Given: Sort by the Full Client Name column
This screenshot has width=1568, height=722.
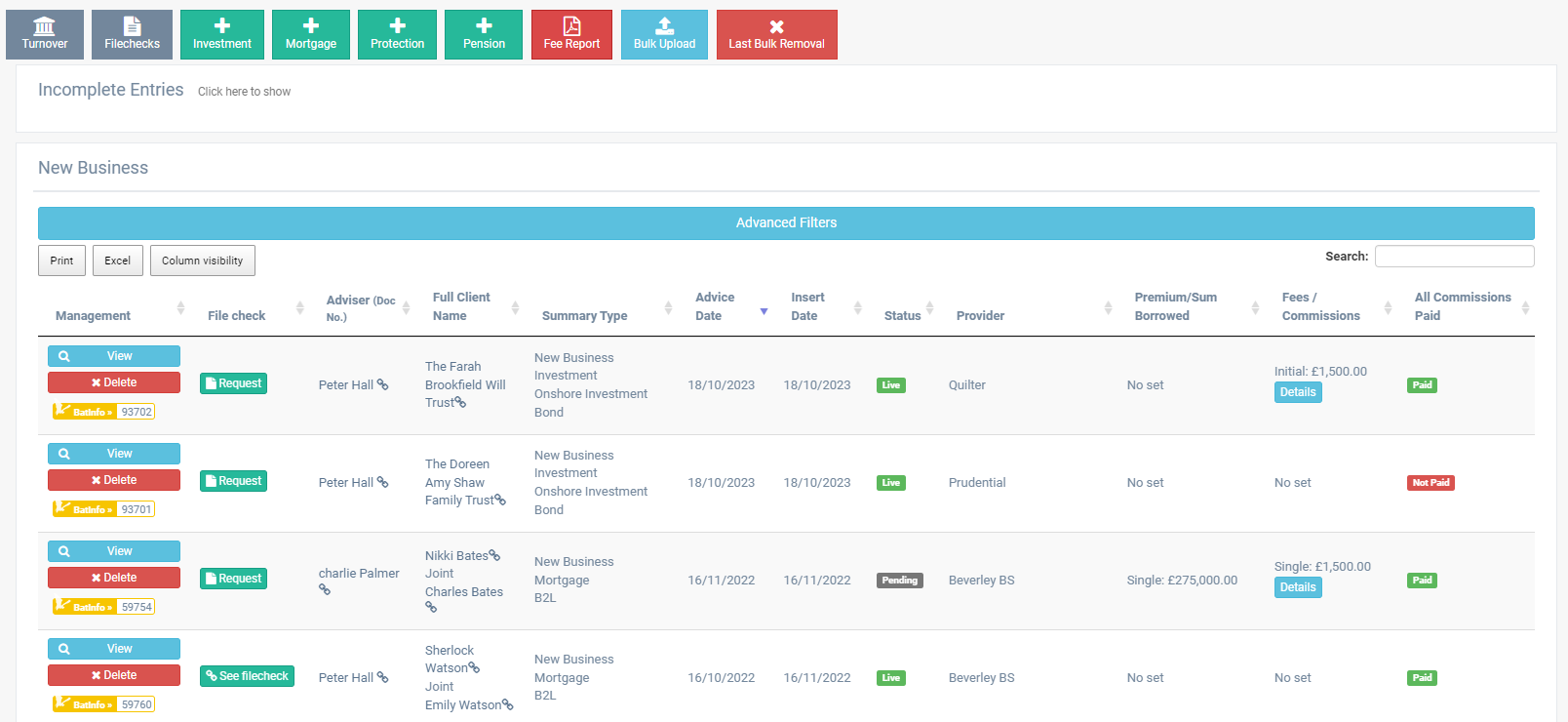Looking at the screenshot, I should (x=515, y=308).
